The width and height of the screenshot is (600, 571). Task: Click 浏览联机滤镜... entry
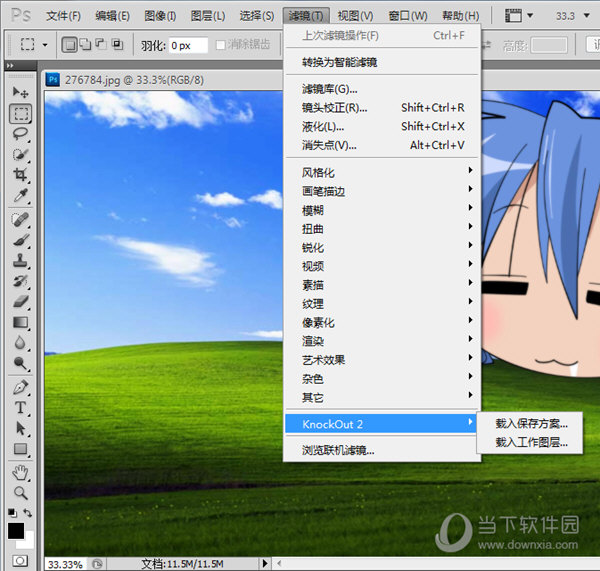pyautogui.click(x=338, y=450)
